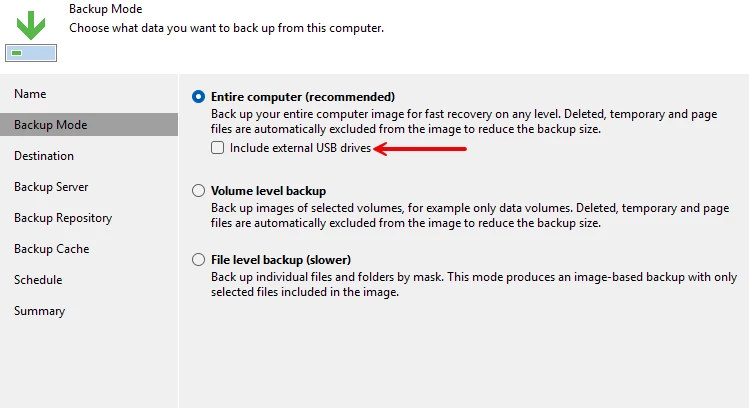This screenshot has width=749, height=408.
Task: Choose the Volume level backup radio button
Action: 198,191
